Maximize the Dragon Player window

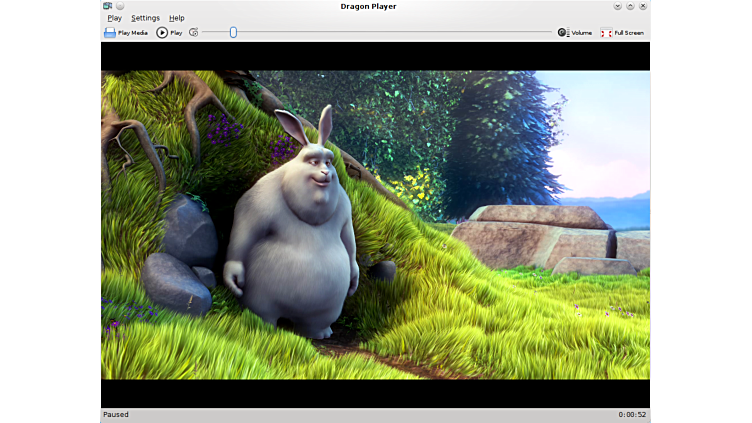point(630,6)
